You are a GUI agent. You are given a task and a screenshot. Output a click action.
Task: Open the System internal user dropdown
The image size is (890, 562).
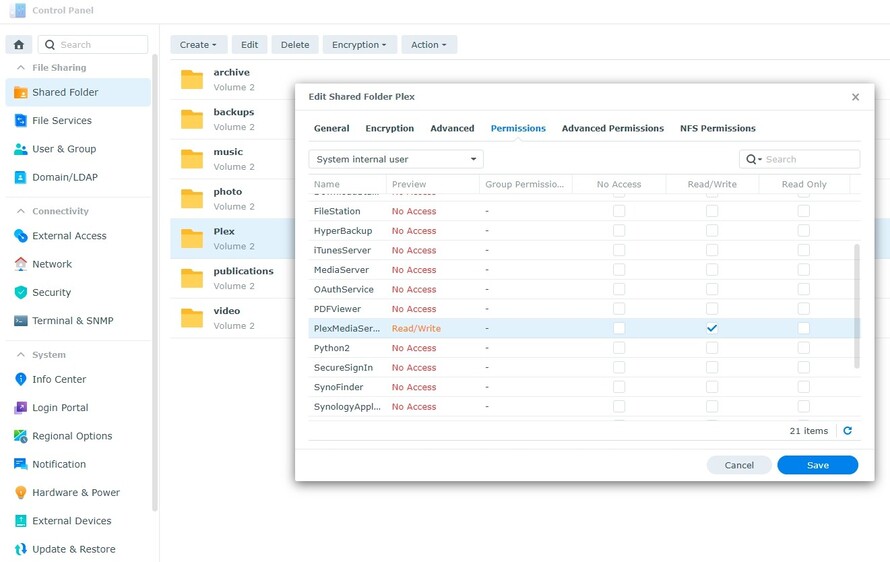pyautogui.click(x=396, y=160)
